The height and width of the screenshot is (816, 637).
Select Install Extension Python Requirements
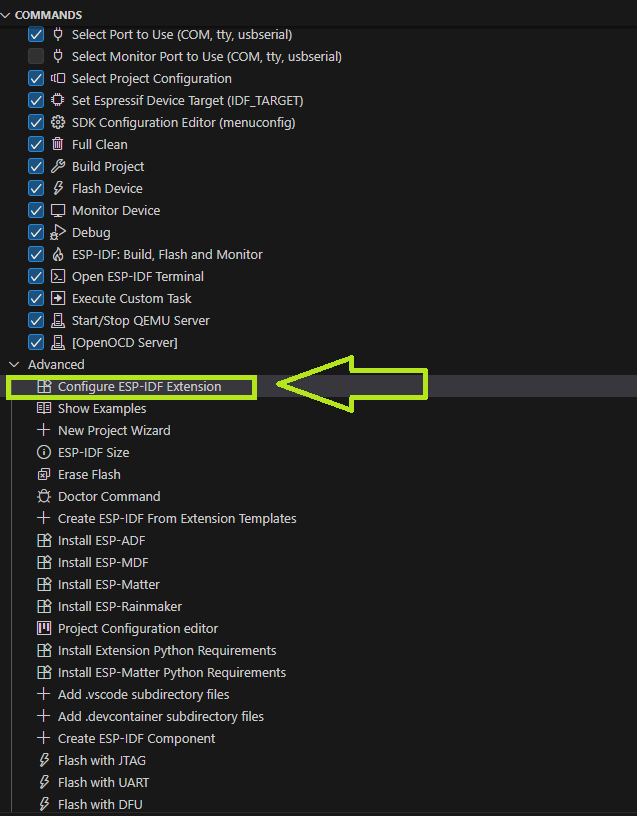coord(167,651)
